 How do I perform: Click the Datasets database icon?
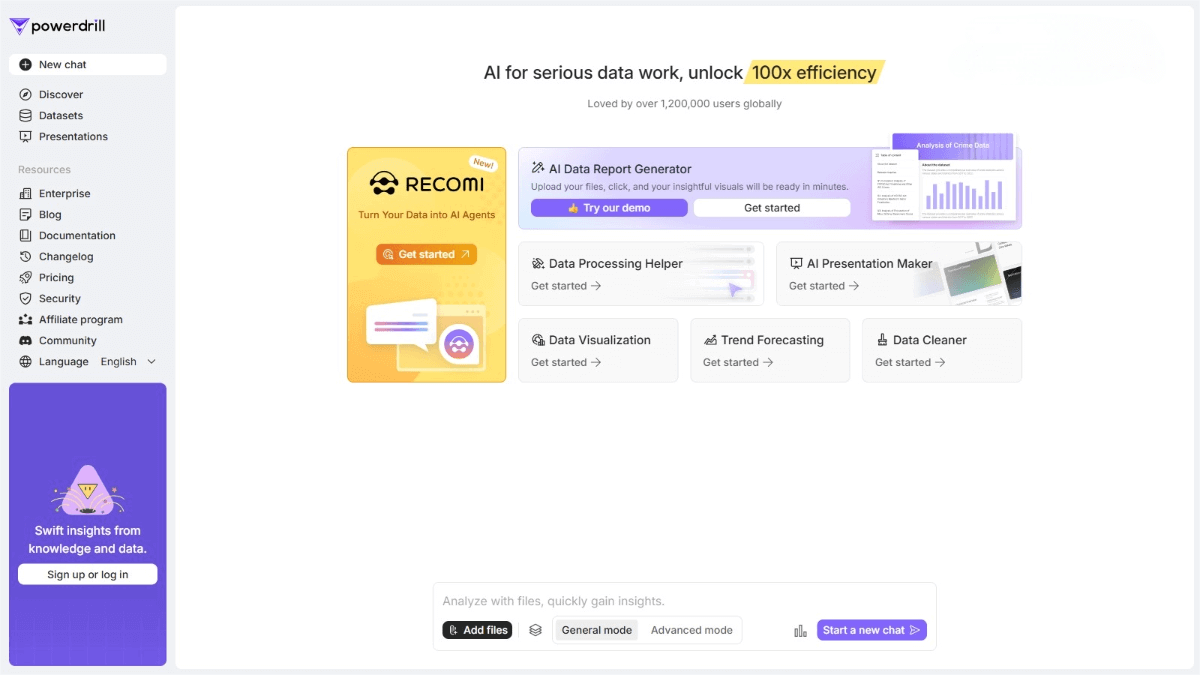[25, 115]
